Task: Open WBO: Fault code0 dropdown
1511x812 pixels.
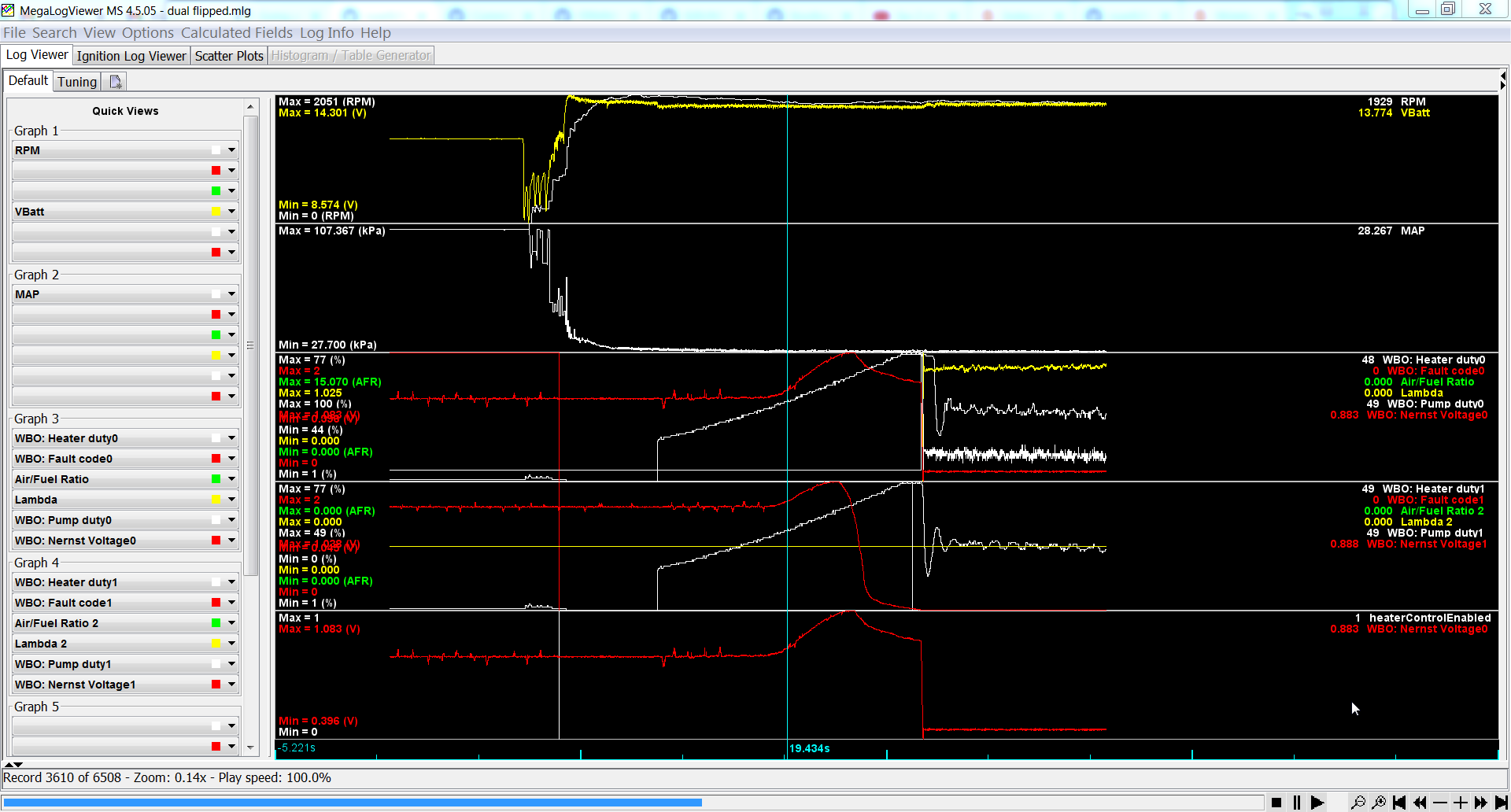Action: click(231, 459)
